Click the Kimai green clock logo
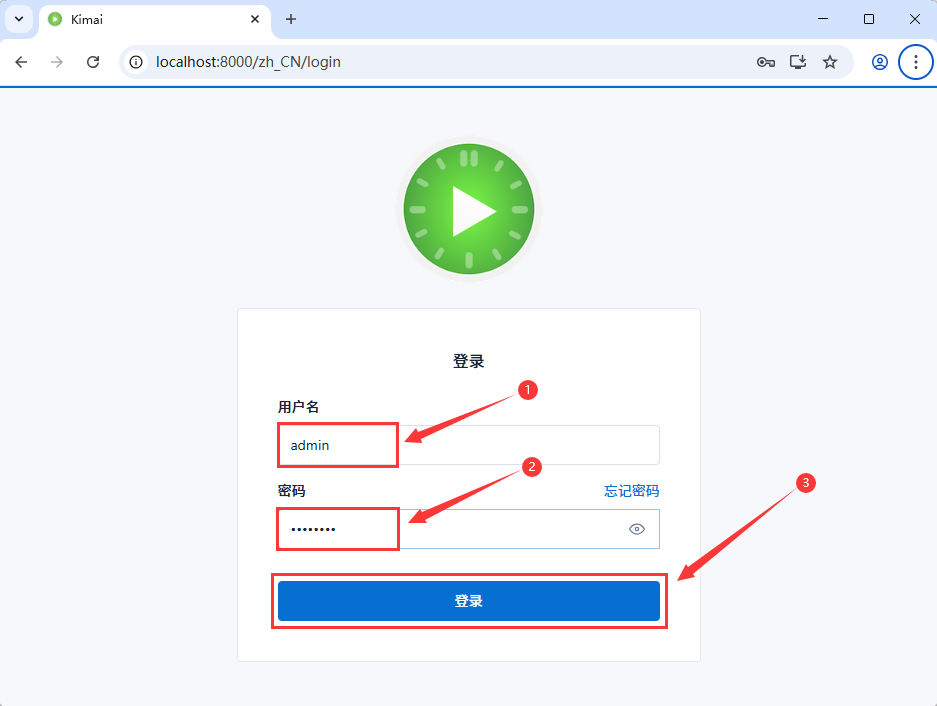Viewport: 937px width, 706px height. 469,209
